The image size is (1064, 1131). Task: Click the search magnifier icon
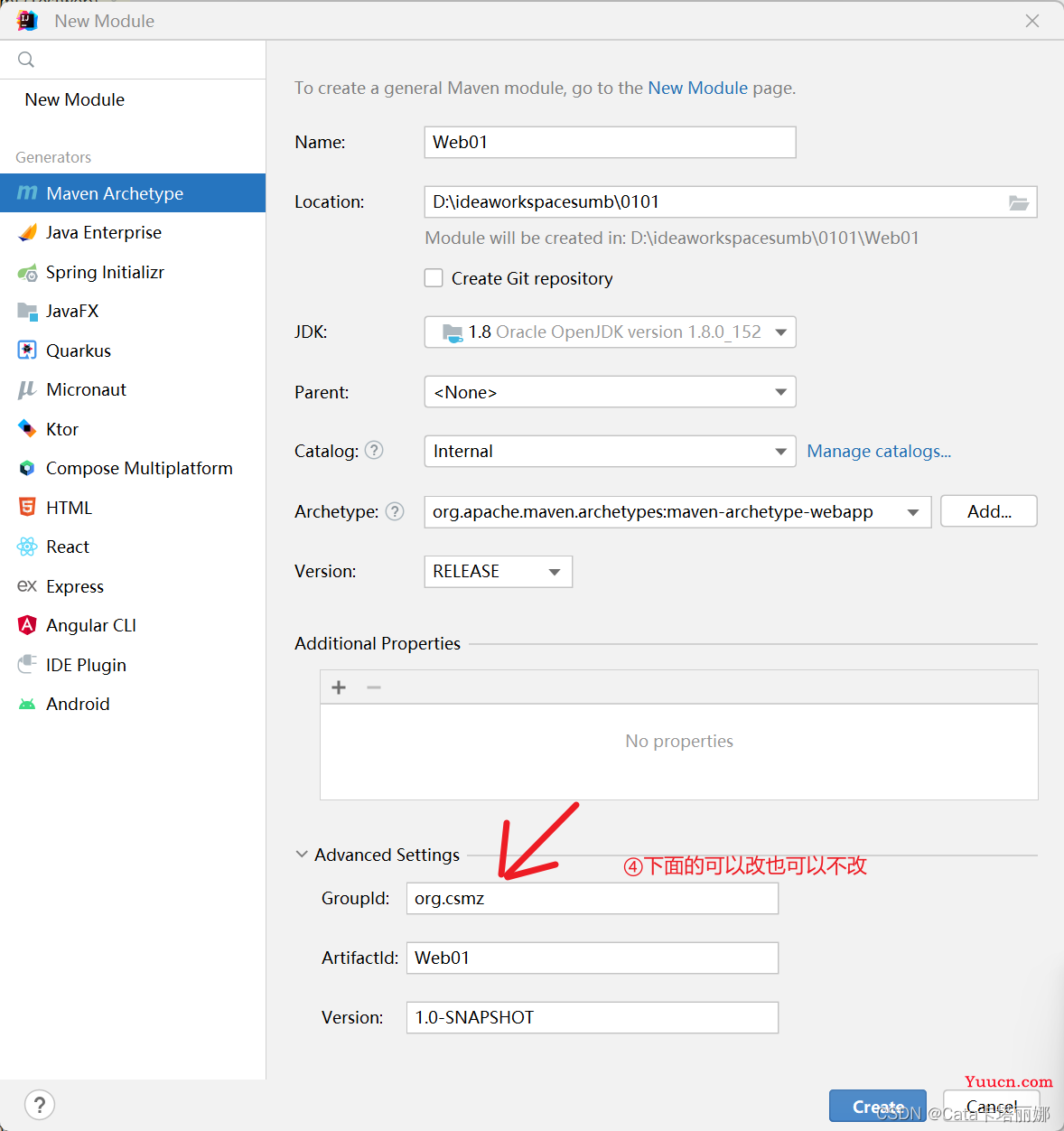tap(26, 60)
